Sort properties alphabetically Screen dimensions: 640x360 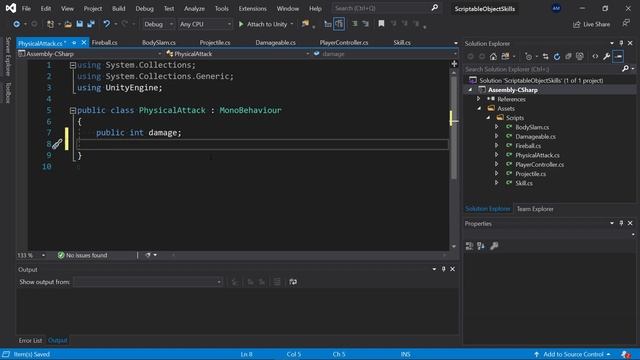click(x=481, y=246)
